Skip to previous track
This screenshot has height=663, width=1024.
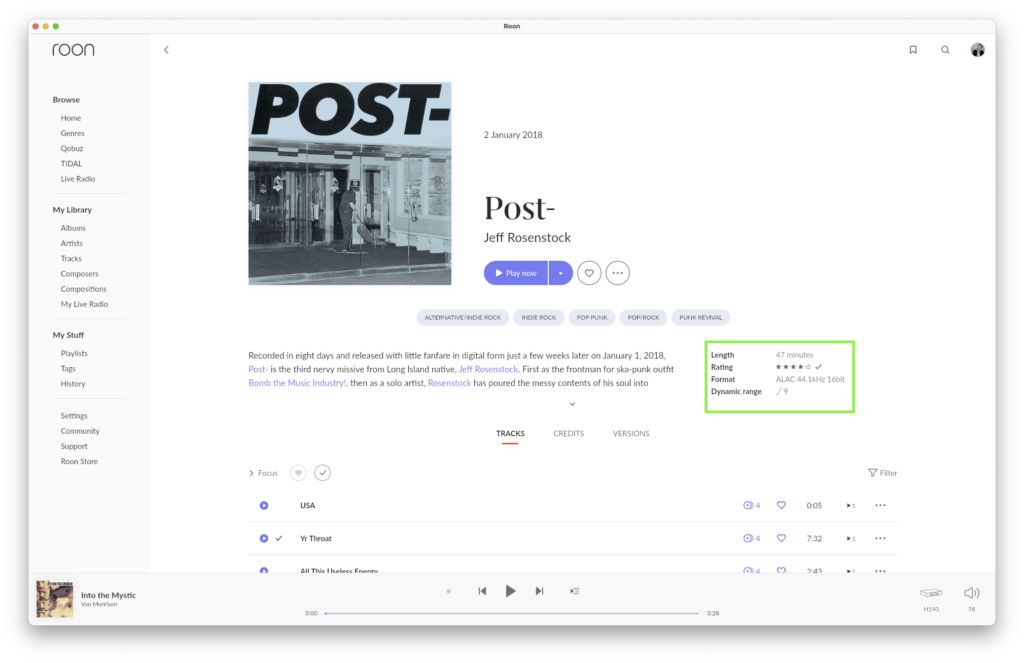482,591
